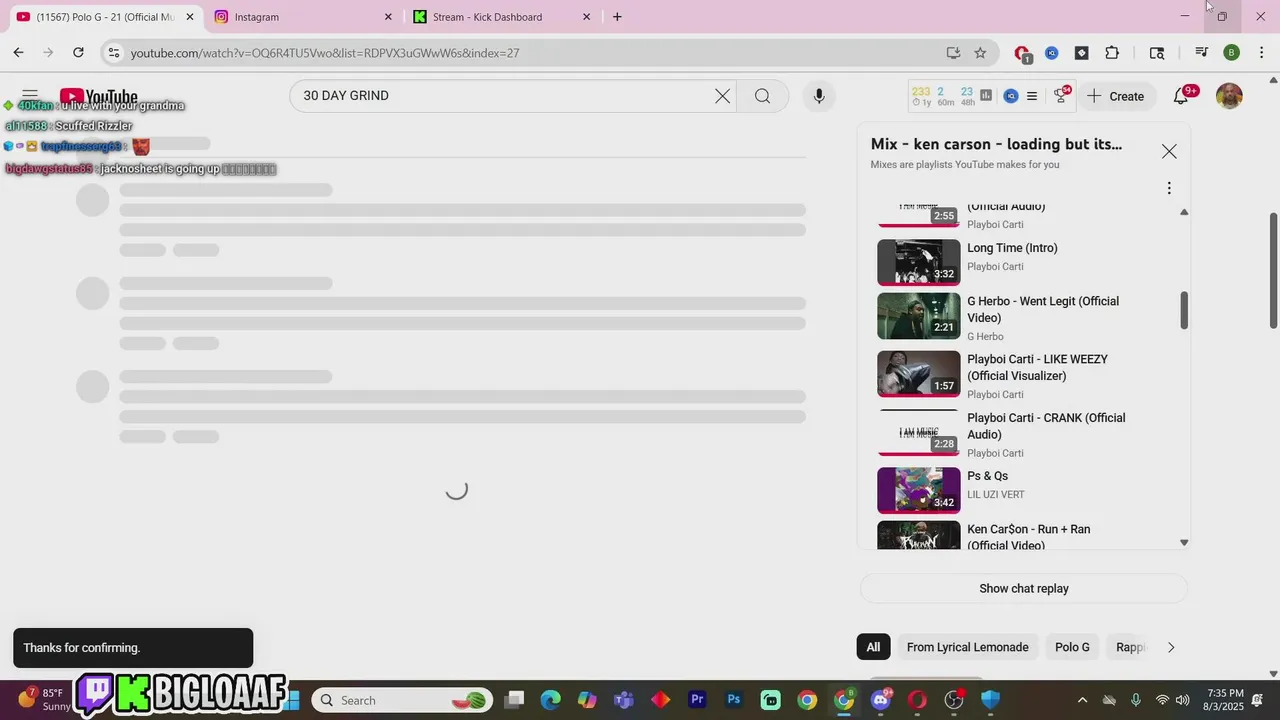Click the Windows taskbar Search box
The height and width of the screenshot is (720, 1280).
404,700
